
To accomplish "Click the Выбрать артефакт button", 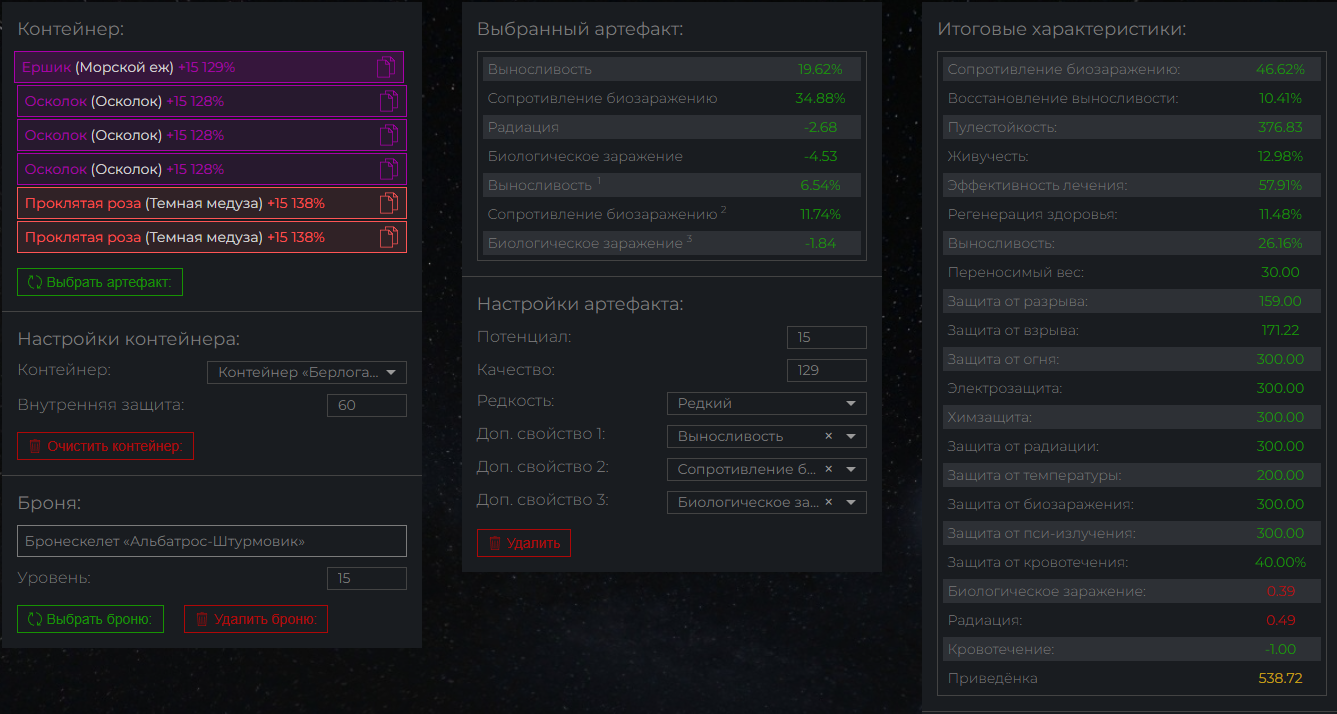I will pyautogui.click(x=100, y=282).
